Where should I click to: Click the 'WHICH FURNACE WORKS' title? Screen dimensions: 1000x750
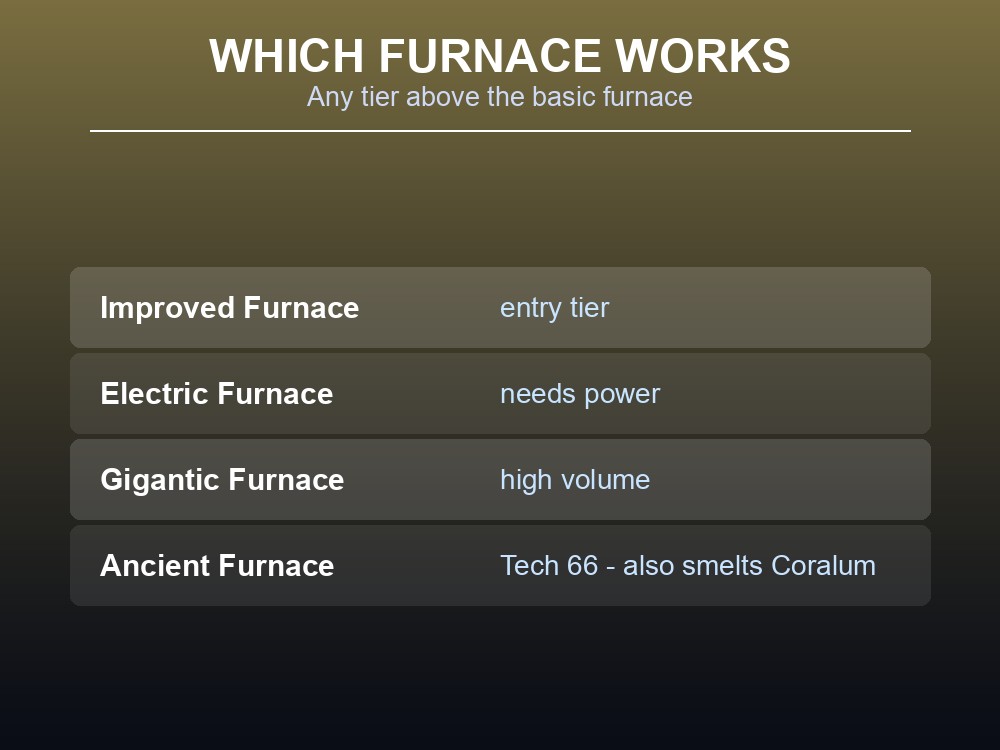point(500,56)
